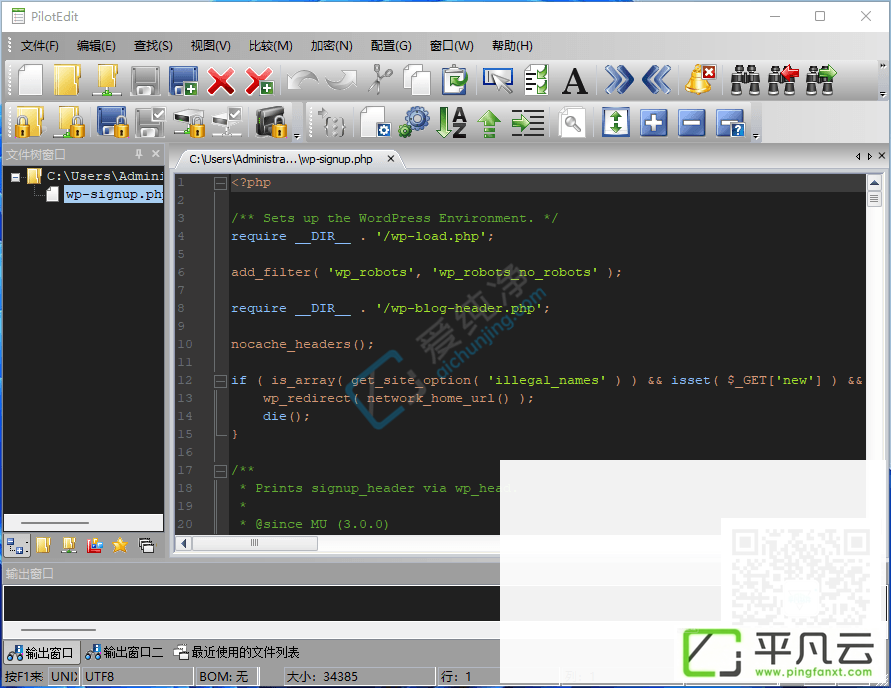
Task: Paste from clipboard icon
Action: click(x=455, y=80)
